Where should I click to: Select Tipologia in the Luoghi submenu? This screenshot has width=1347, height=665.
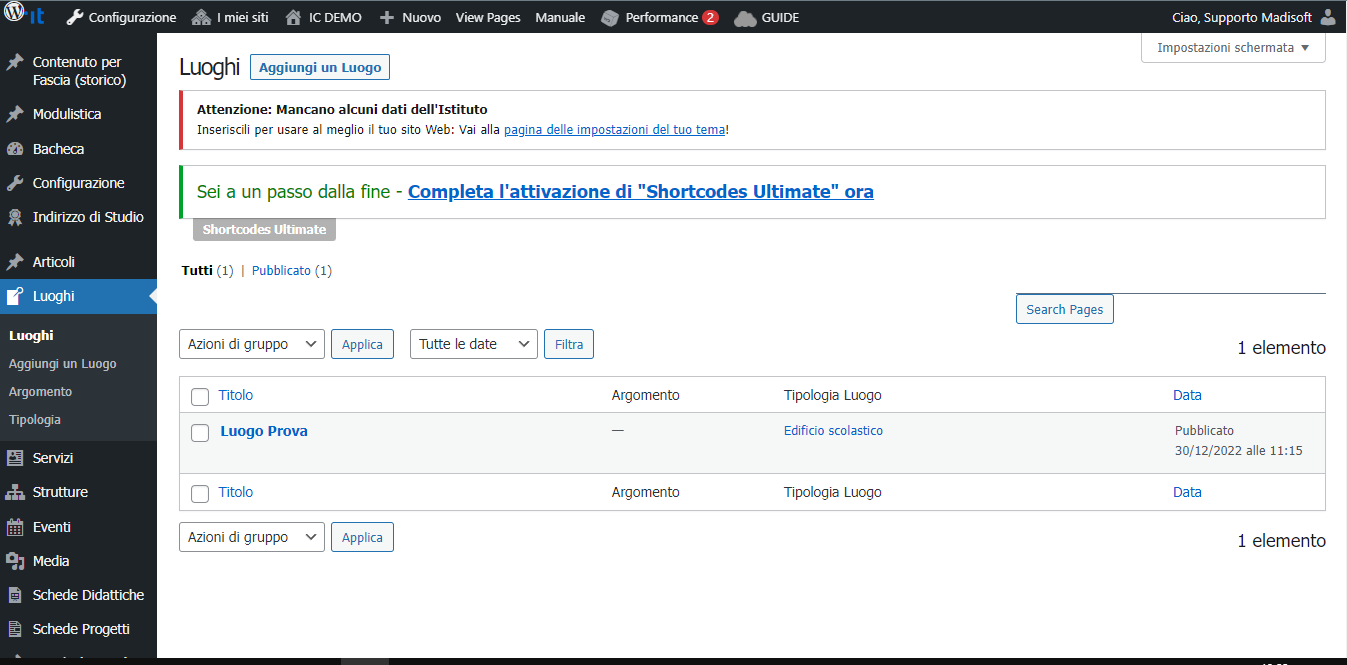click(34, 420)
